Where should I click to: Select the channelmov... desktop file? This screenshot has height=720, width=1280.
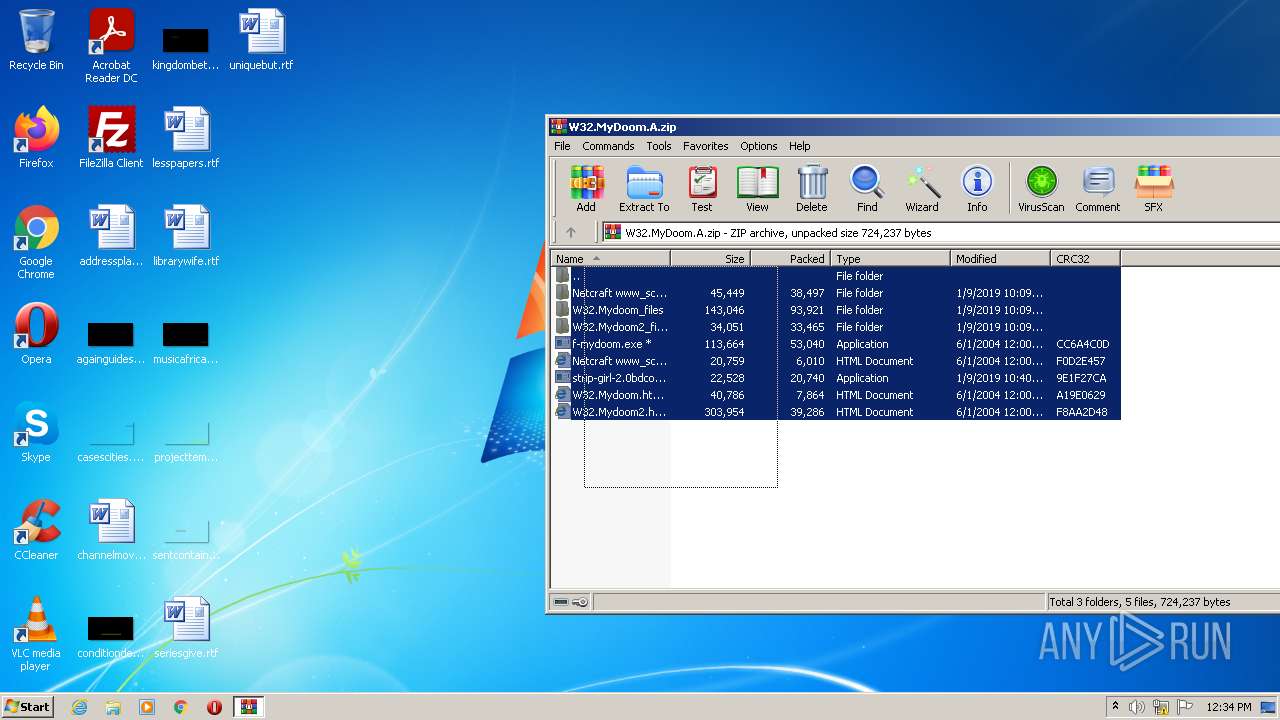point(111,529)
